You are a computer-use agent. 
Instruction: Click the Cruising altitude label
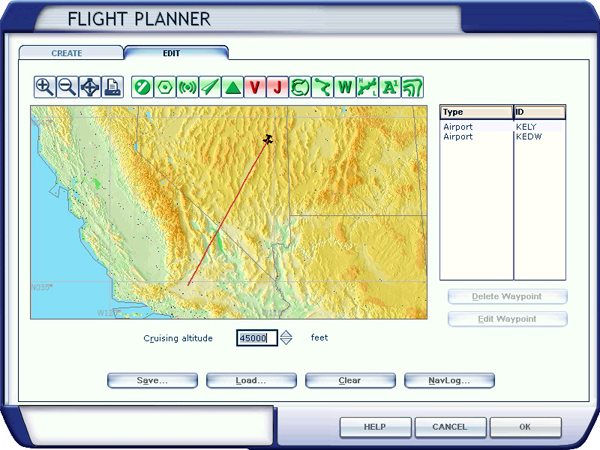(x=178, y=338)
